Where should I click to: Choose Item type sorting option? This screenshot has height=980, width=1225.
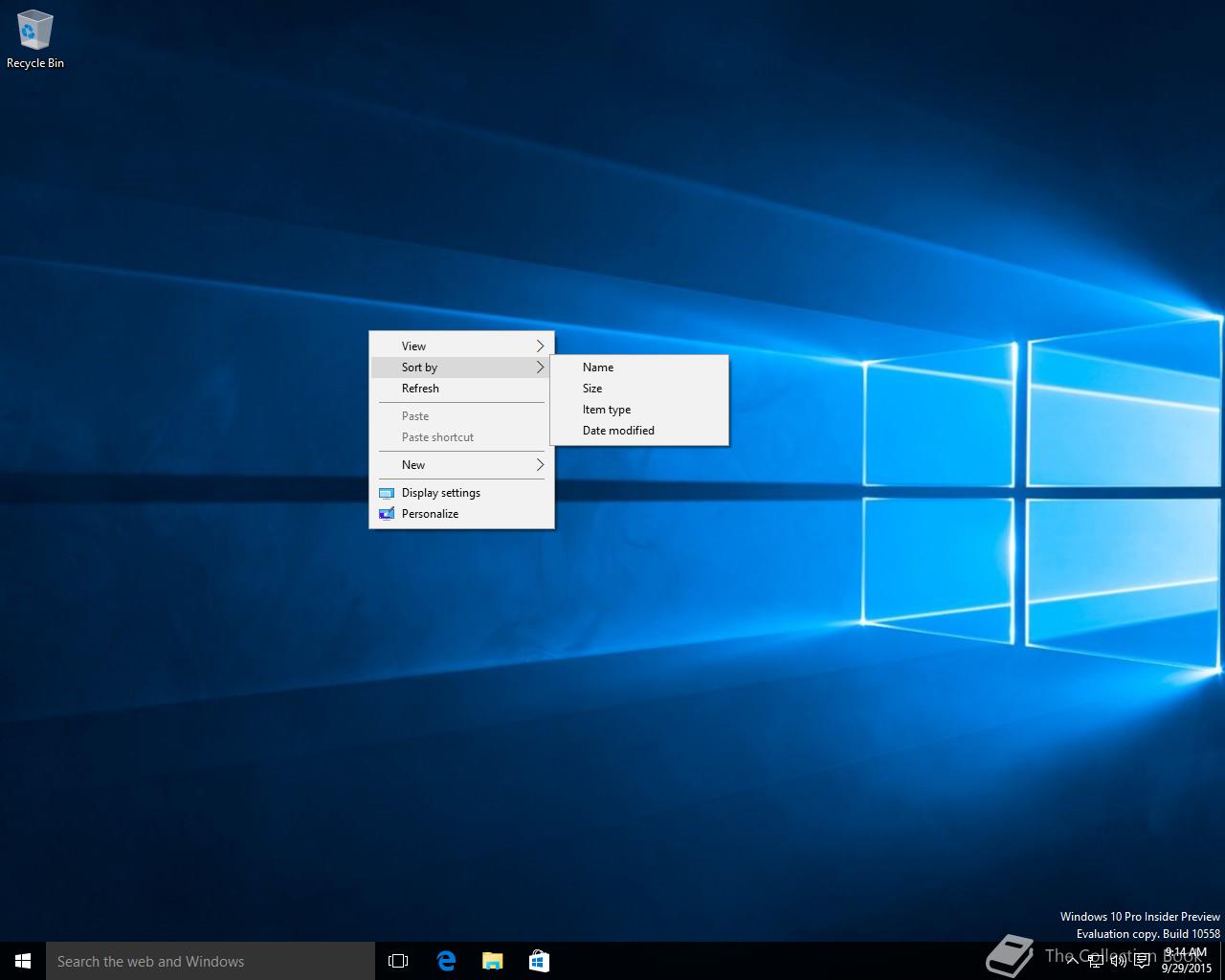pos(607,410)
